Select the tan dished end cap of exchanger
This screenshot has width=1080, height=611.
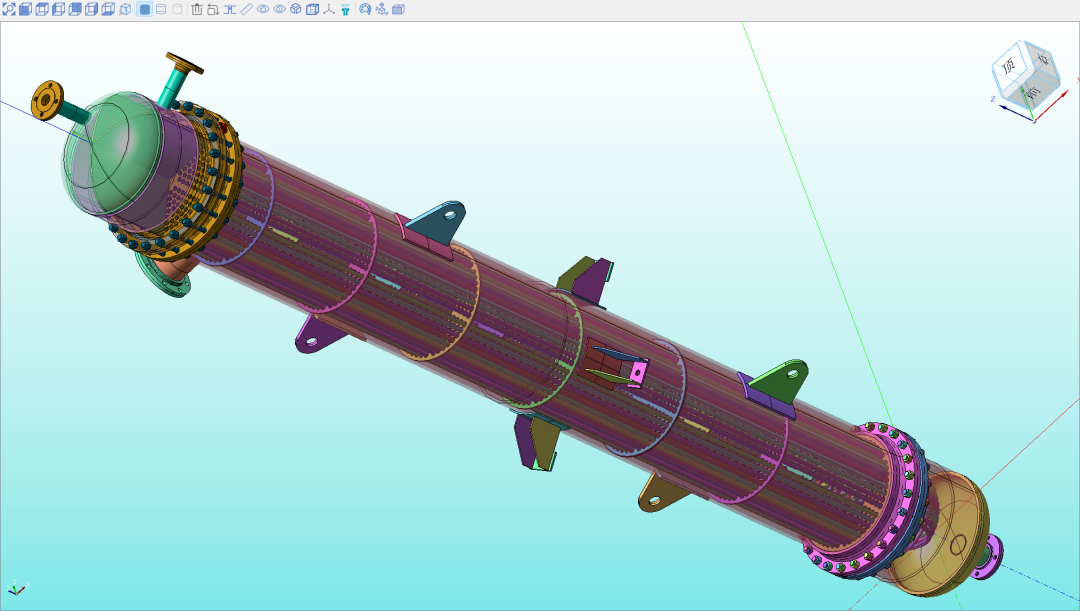(954, 534)
